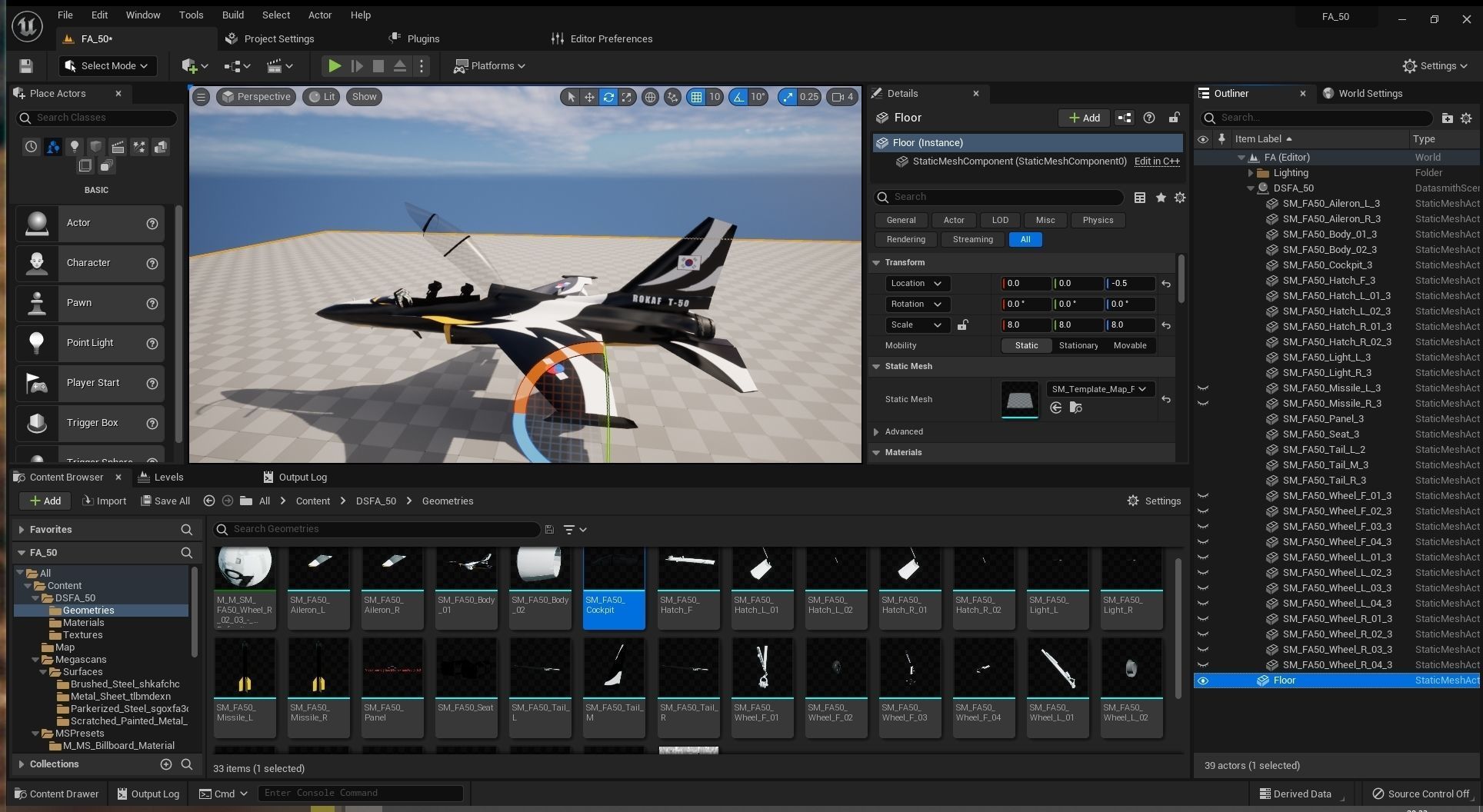Viewport: 1483px width, 812px height.
Task: Toggle scale snapping in the viewport
Action: [x=787, y=97]
